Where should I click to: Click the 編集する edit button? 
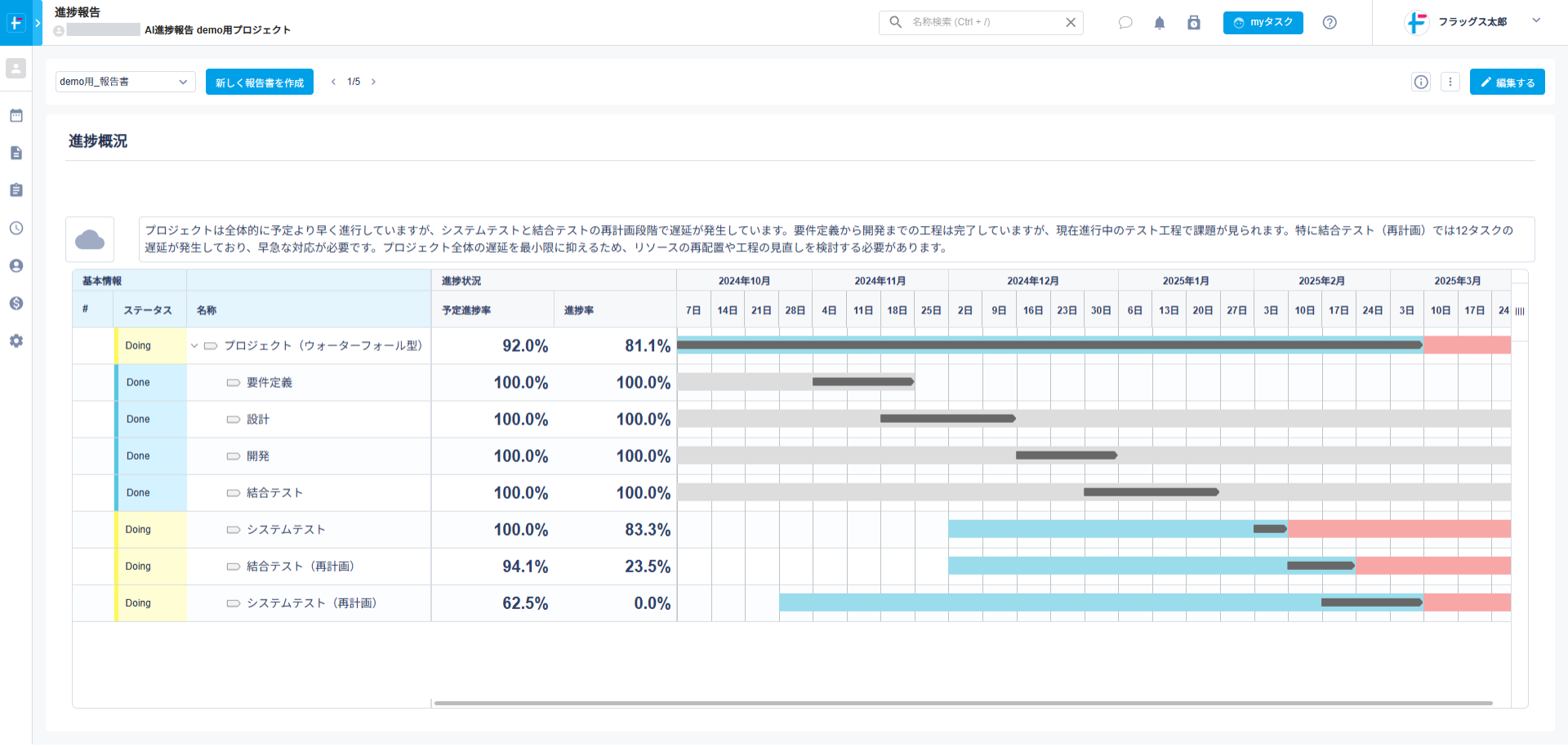click(1507, 82)
